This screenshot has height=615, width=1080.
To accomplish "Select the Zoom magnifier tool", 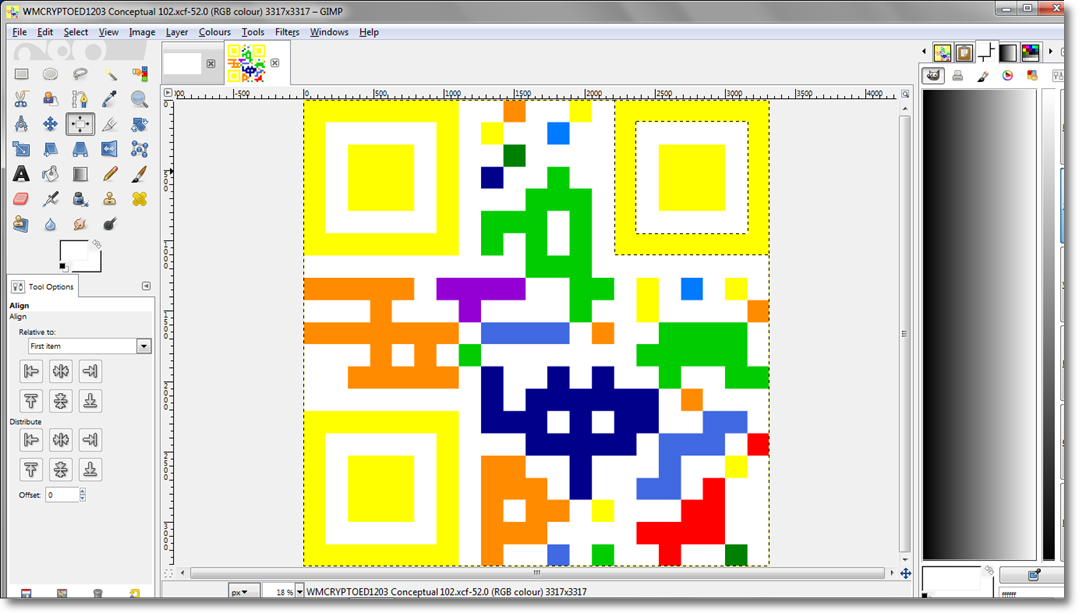I will pyautogui.click(x=139, y=99).
